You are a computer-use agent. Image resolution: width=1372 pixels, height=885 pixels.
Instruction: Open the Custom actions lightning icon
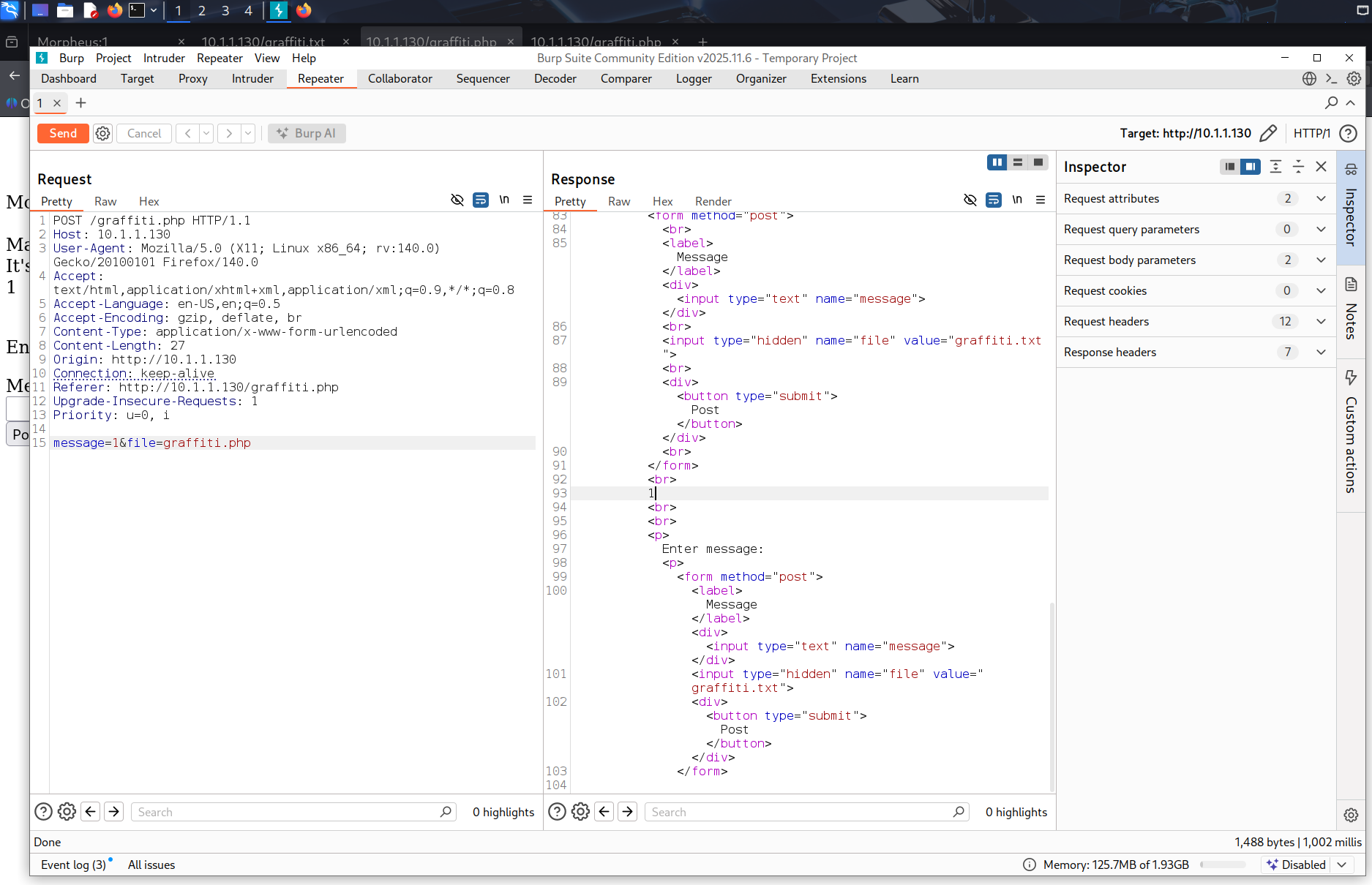(1351, 377)
